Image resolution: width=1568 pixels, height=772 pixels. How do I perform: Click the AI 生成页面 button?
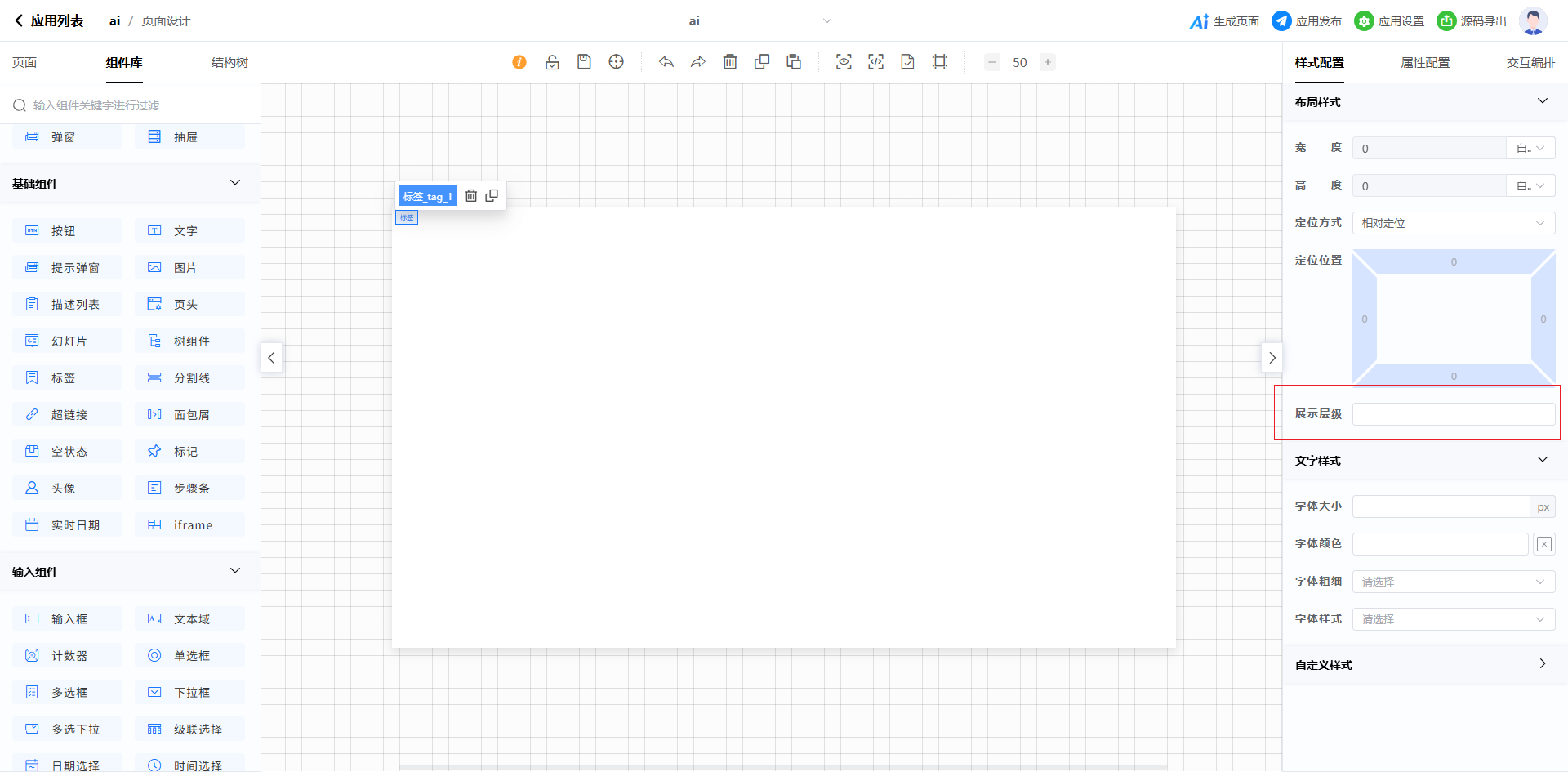(1224, 21)
